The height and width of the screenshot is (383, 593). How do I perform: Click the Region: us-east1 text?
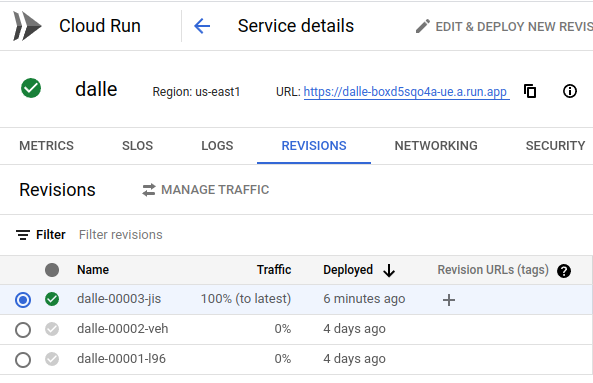[x=196, y=92]
